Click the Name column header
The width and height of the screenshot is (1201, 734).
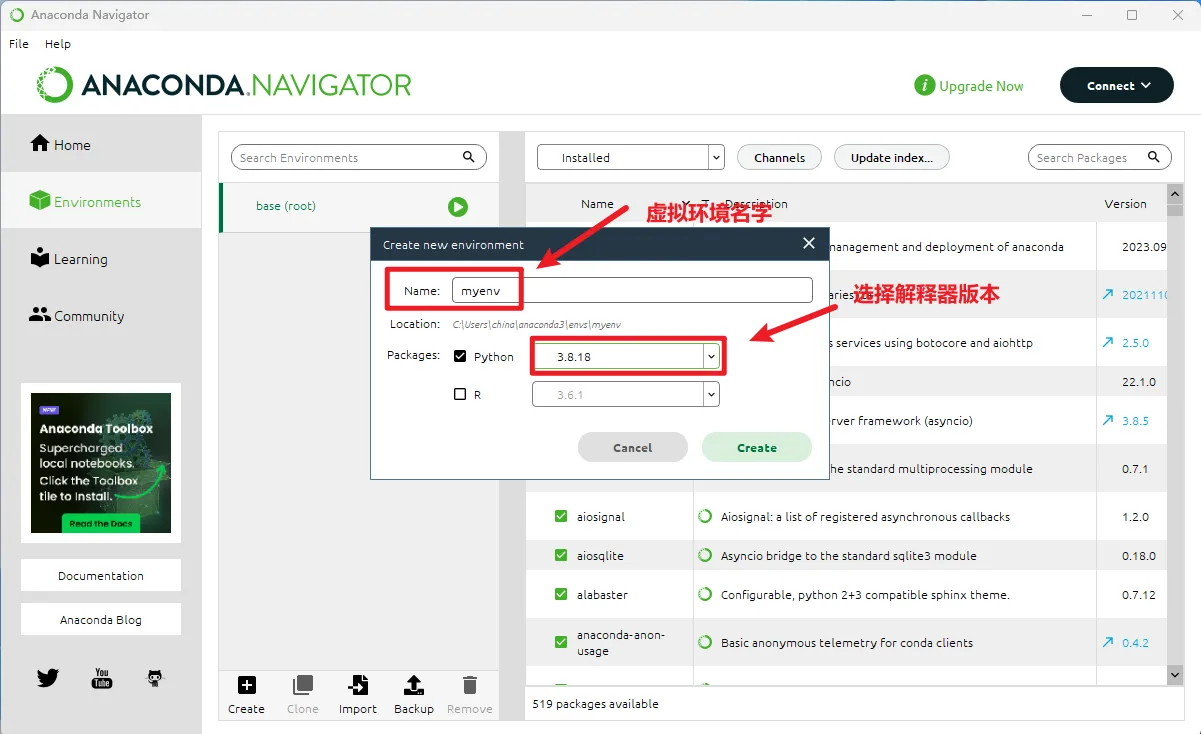click(597, 203)
